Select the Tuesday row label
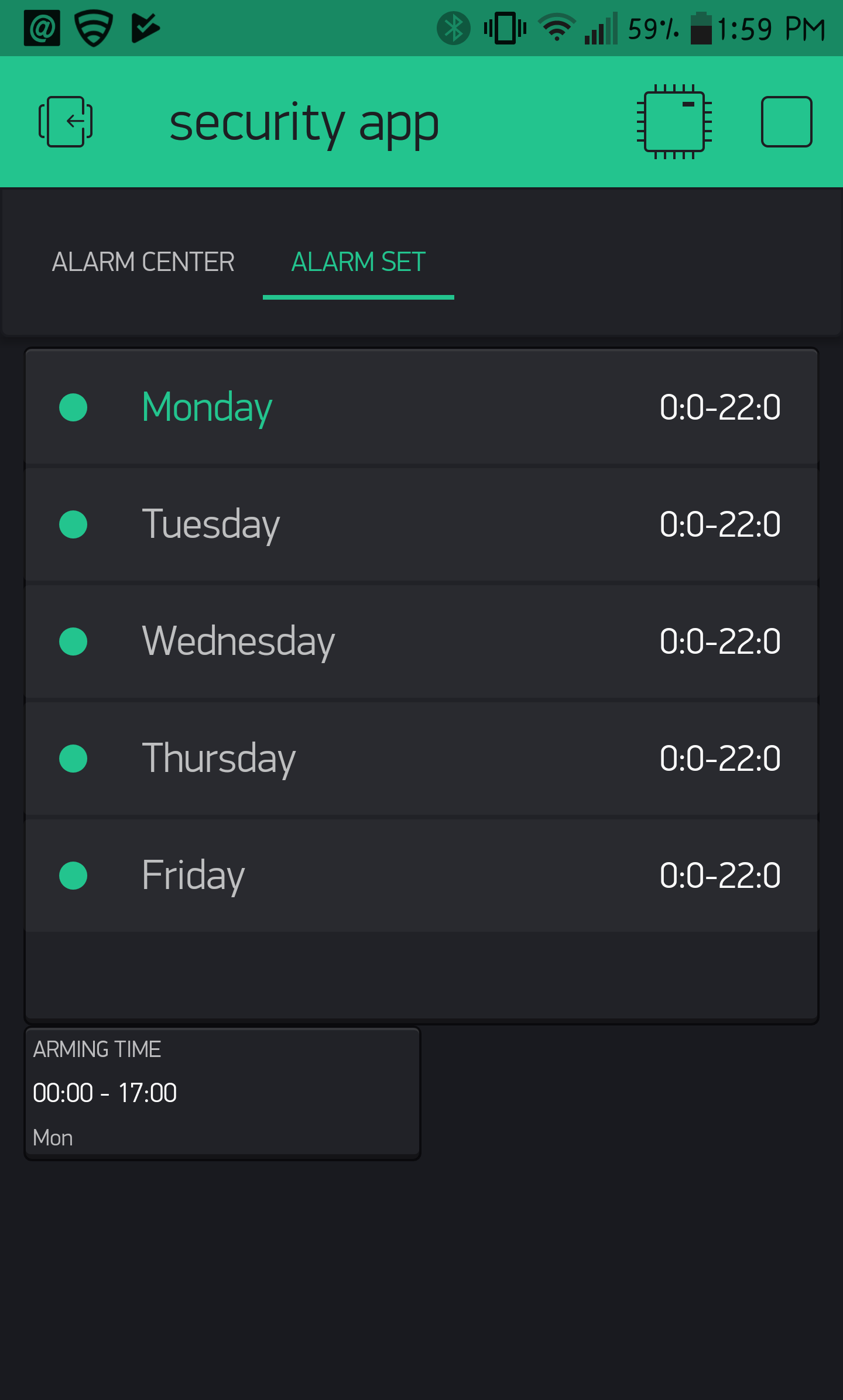The width and height of the screenshot is (843, 1400). tap(211, 524)
